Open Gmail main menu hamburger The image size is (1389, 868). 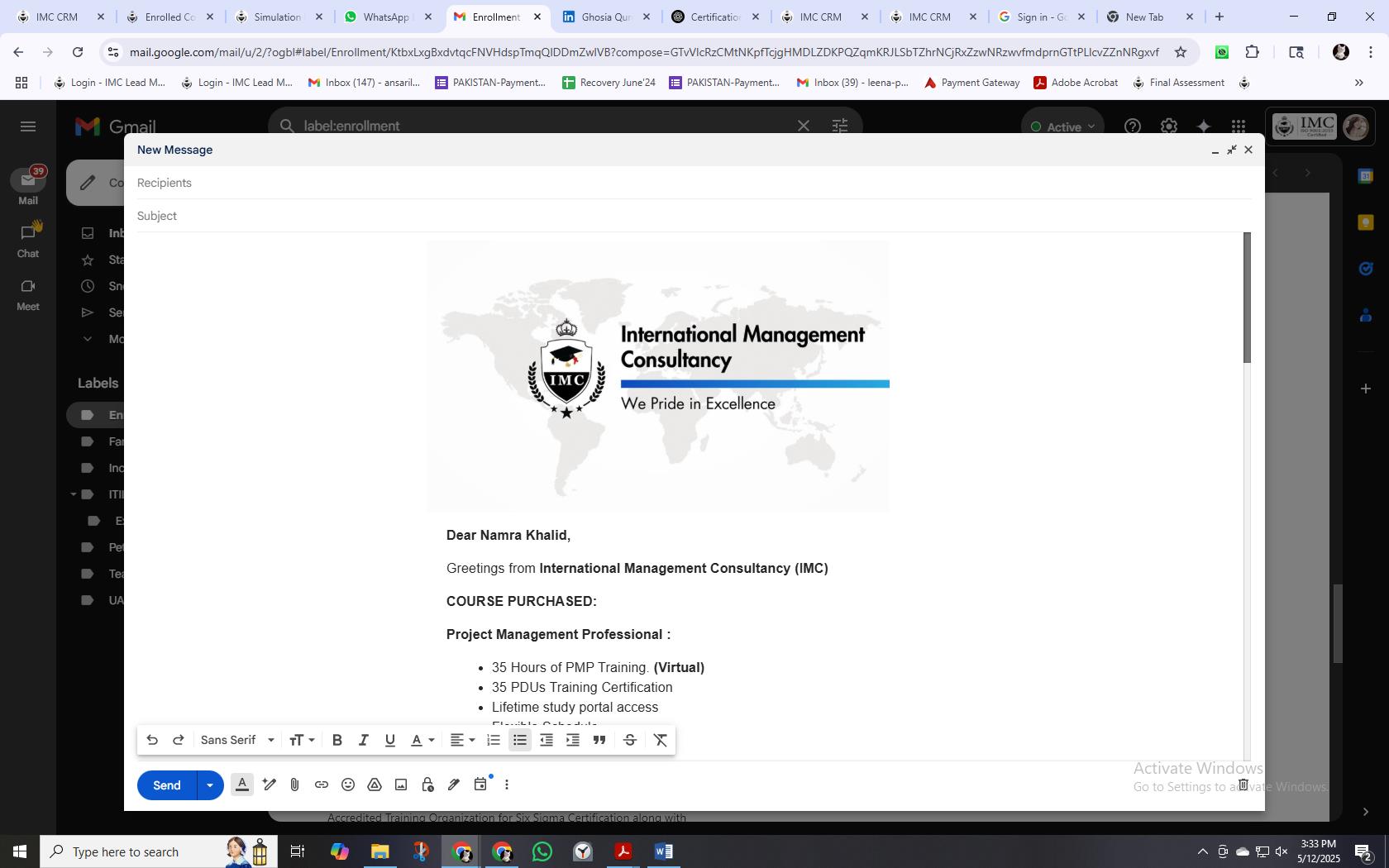pos(28,126)
